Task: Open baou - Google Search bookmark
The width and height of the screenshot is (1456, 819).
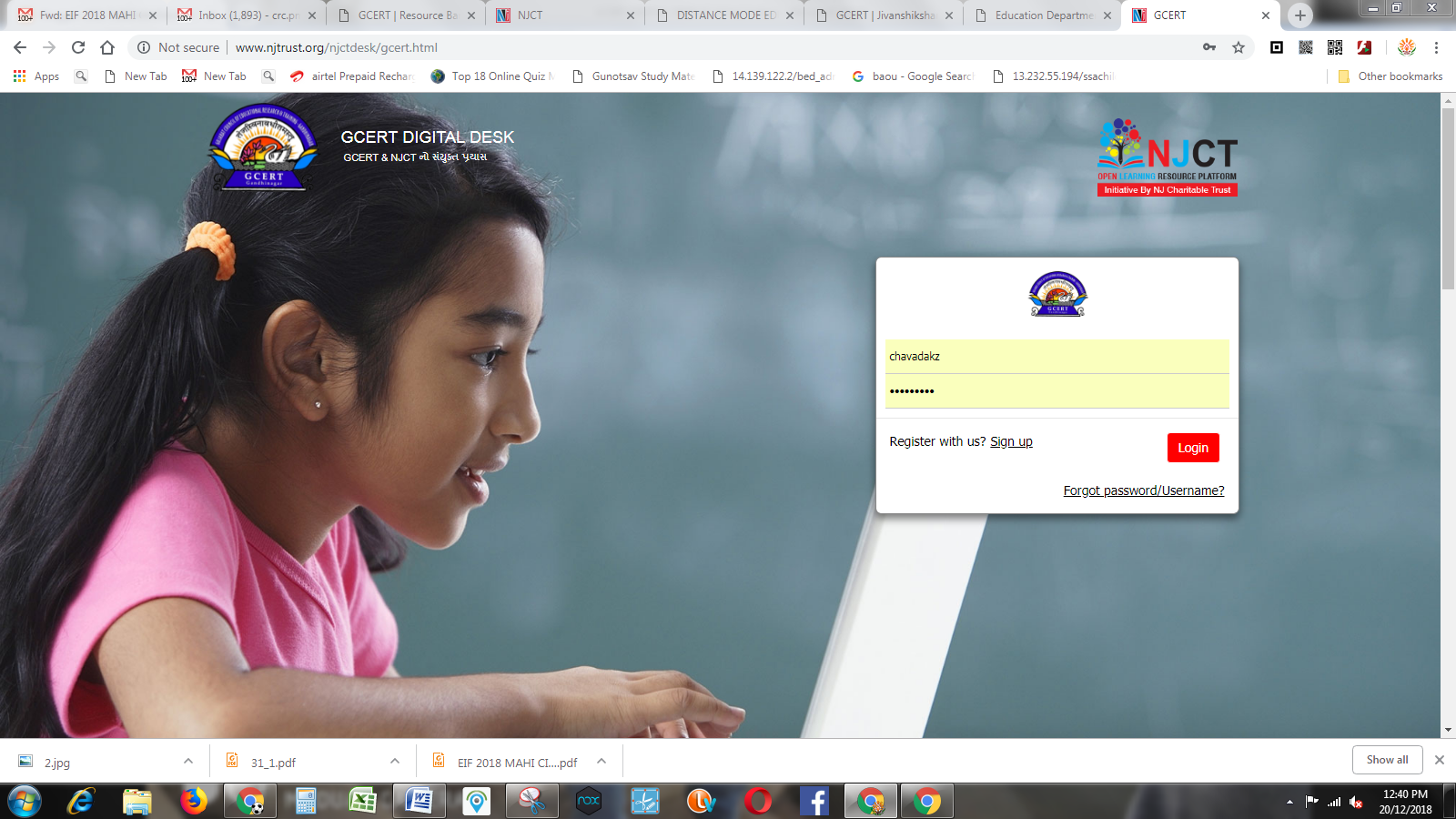Action: tap(913, 76)
